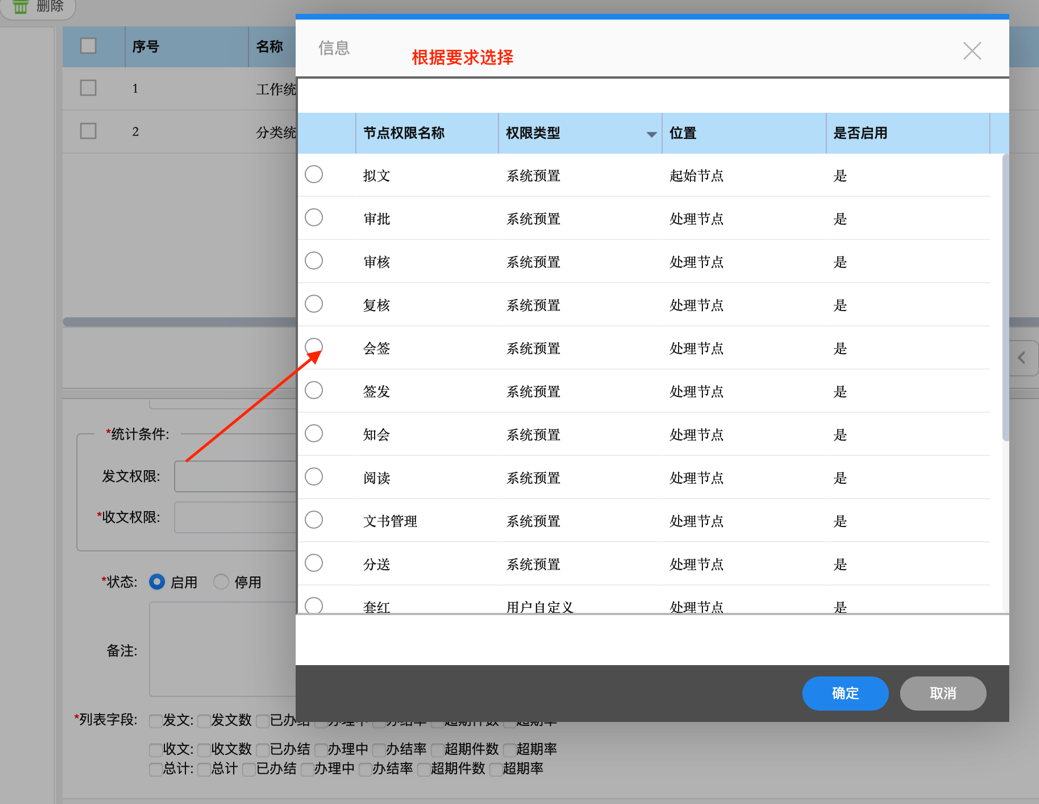This screenshot has width=1039, height=804.
Task: Click the 确定 button
Action: (845, 693)
